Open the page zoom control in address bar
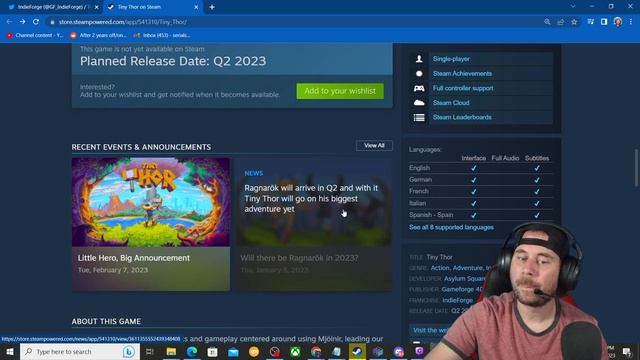Viewport: 640px width, 360px height. click(547, 22)
